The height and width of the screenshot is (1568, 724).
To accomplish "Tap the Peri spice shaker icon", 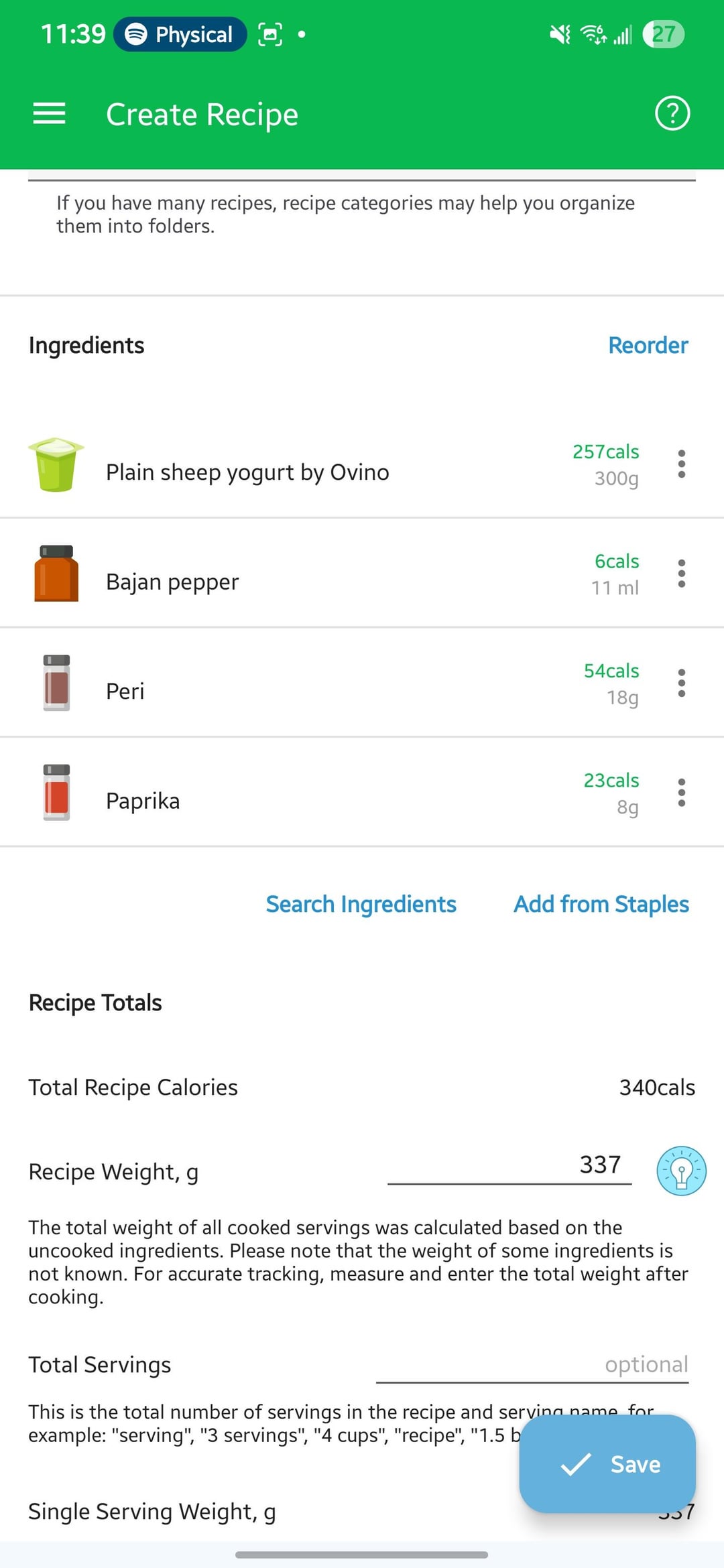I will click(x=56, y=683).
